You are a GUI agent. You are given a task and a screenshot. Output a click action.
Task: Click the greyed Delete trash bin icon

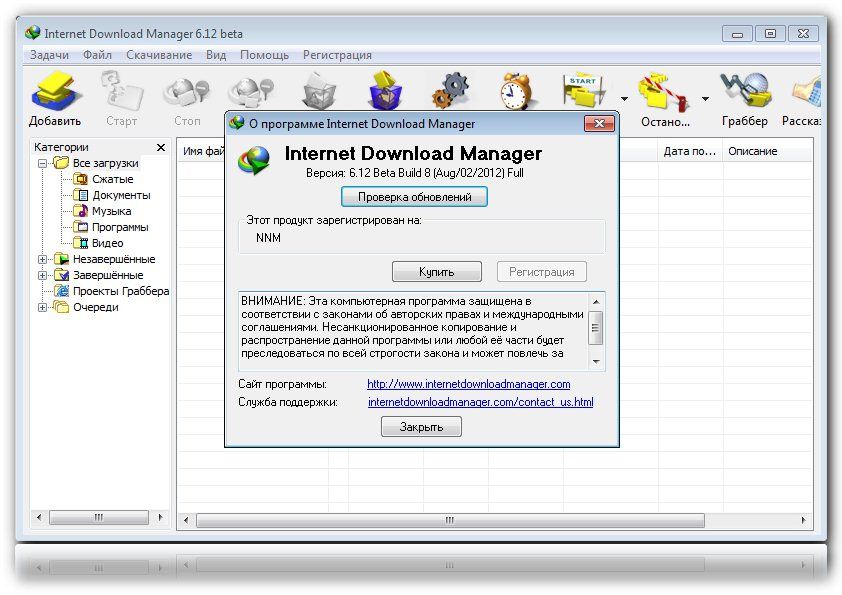[319, 92]
